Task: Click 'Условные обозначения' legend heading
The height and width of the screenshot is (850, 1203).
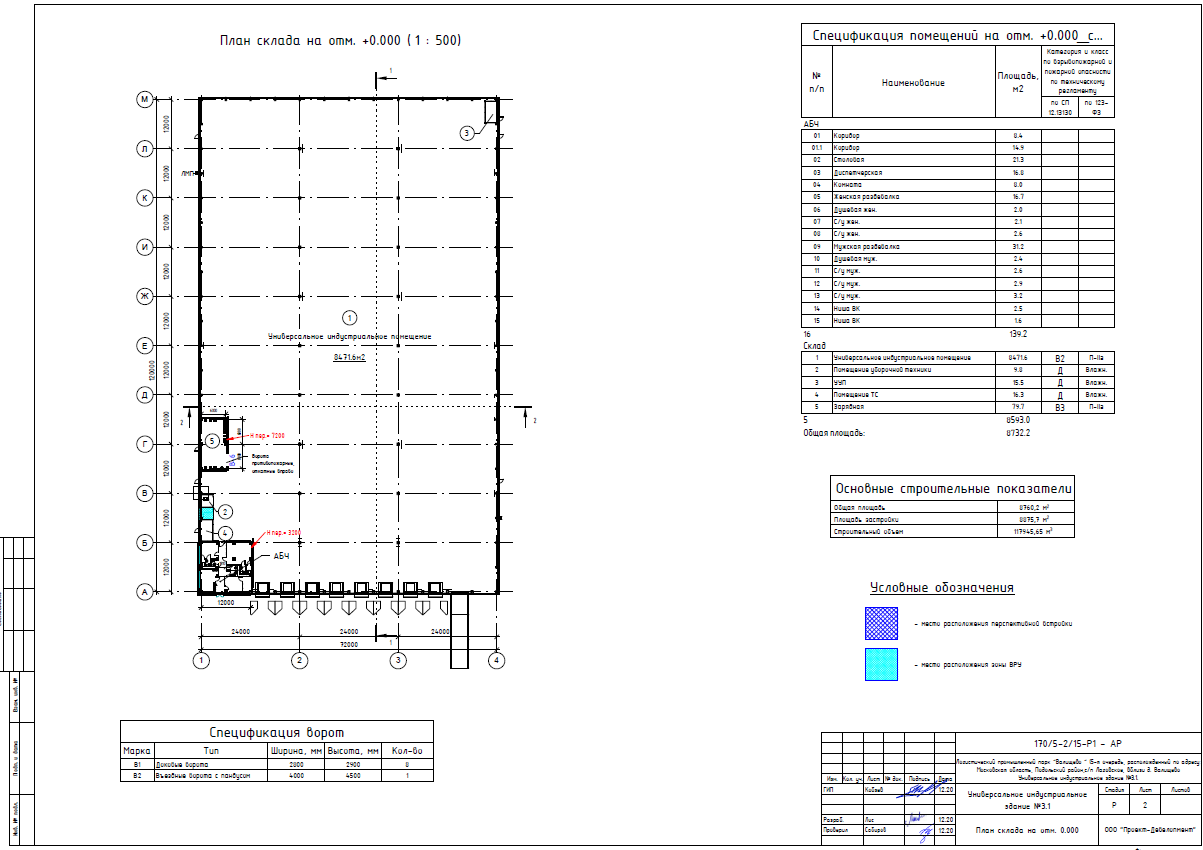Action: tap(942, 588)
